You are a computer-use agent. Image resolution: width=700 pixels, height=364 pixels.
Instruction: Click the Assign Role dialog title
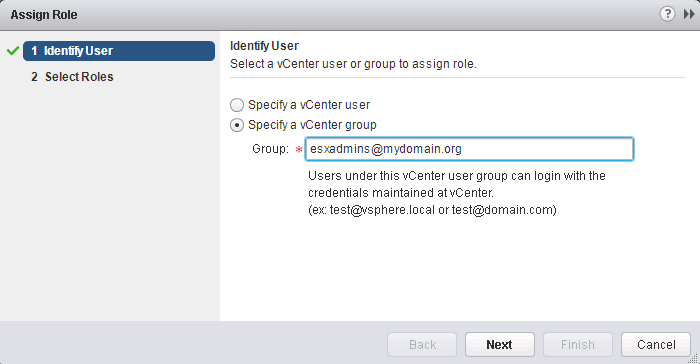tap(44, 15)
